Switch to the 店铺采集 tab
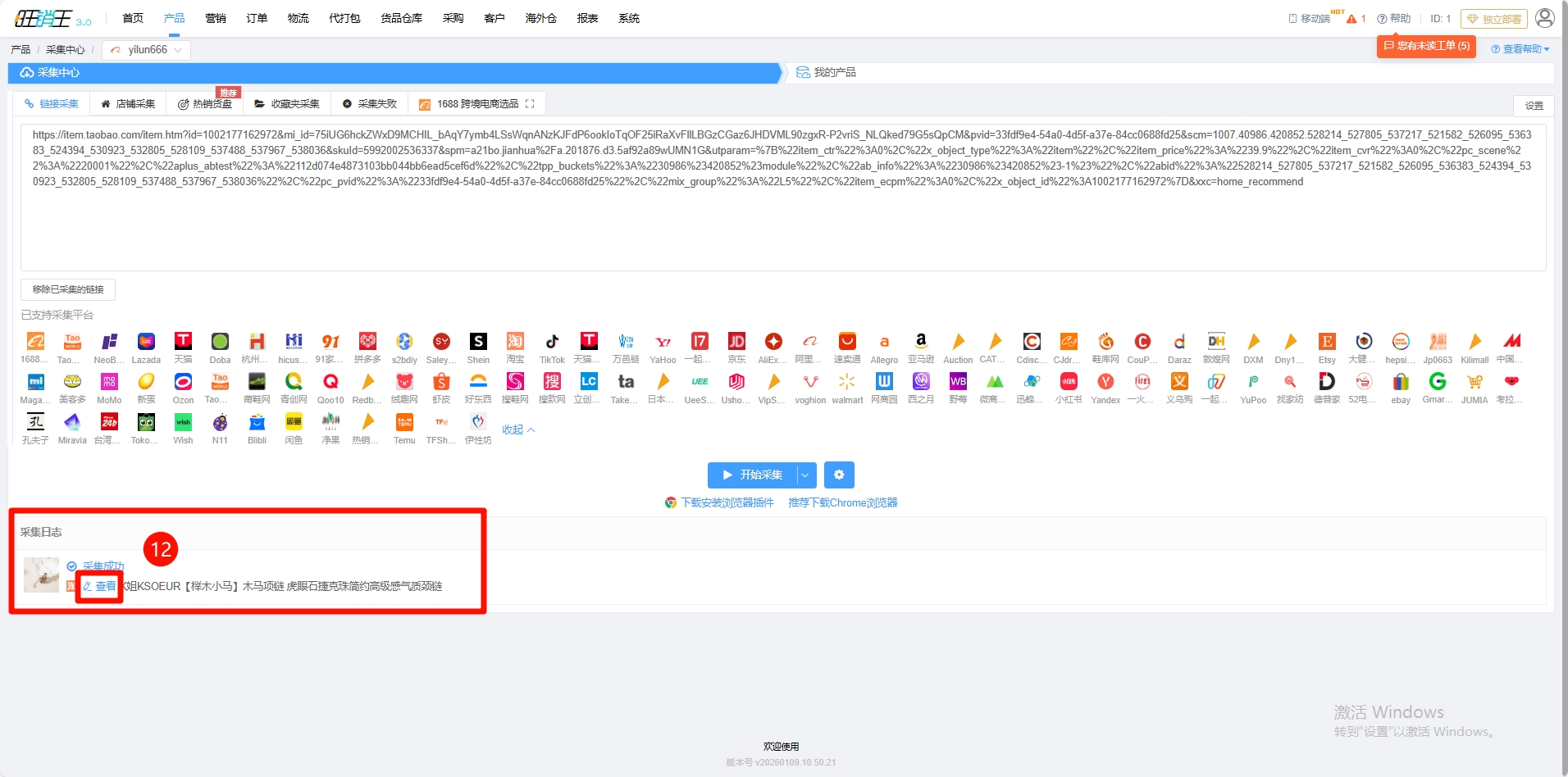1568x777 pixels. (128, 104)
